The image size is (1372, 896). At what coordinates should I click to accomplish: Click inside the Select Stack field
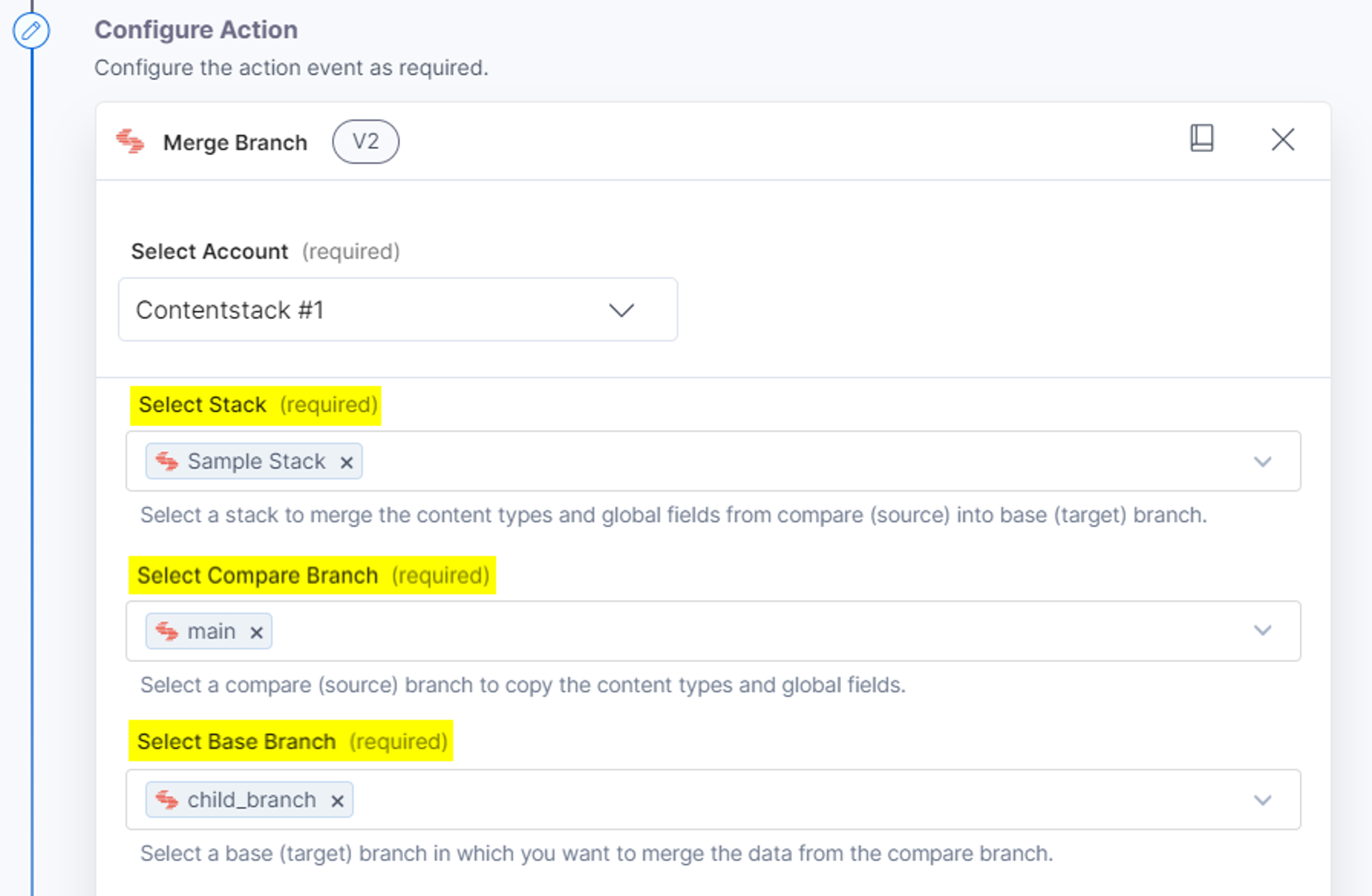714,461
